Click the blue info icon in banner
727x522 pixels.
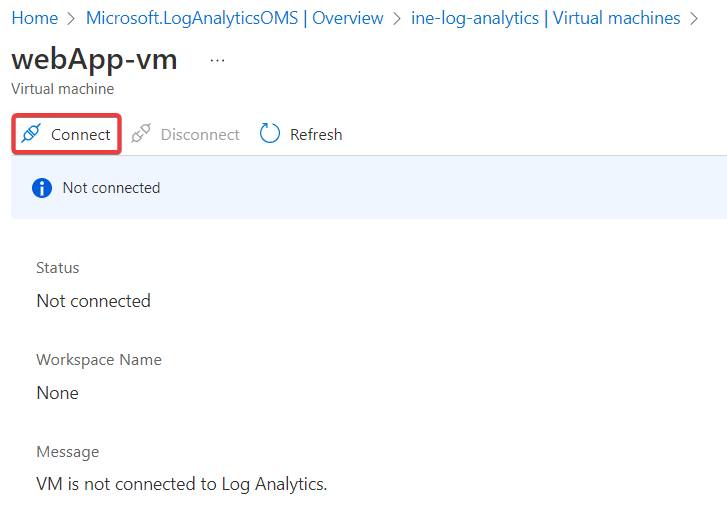[42, 188]
